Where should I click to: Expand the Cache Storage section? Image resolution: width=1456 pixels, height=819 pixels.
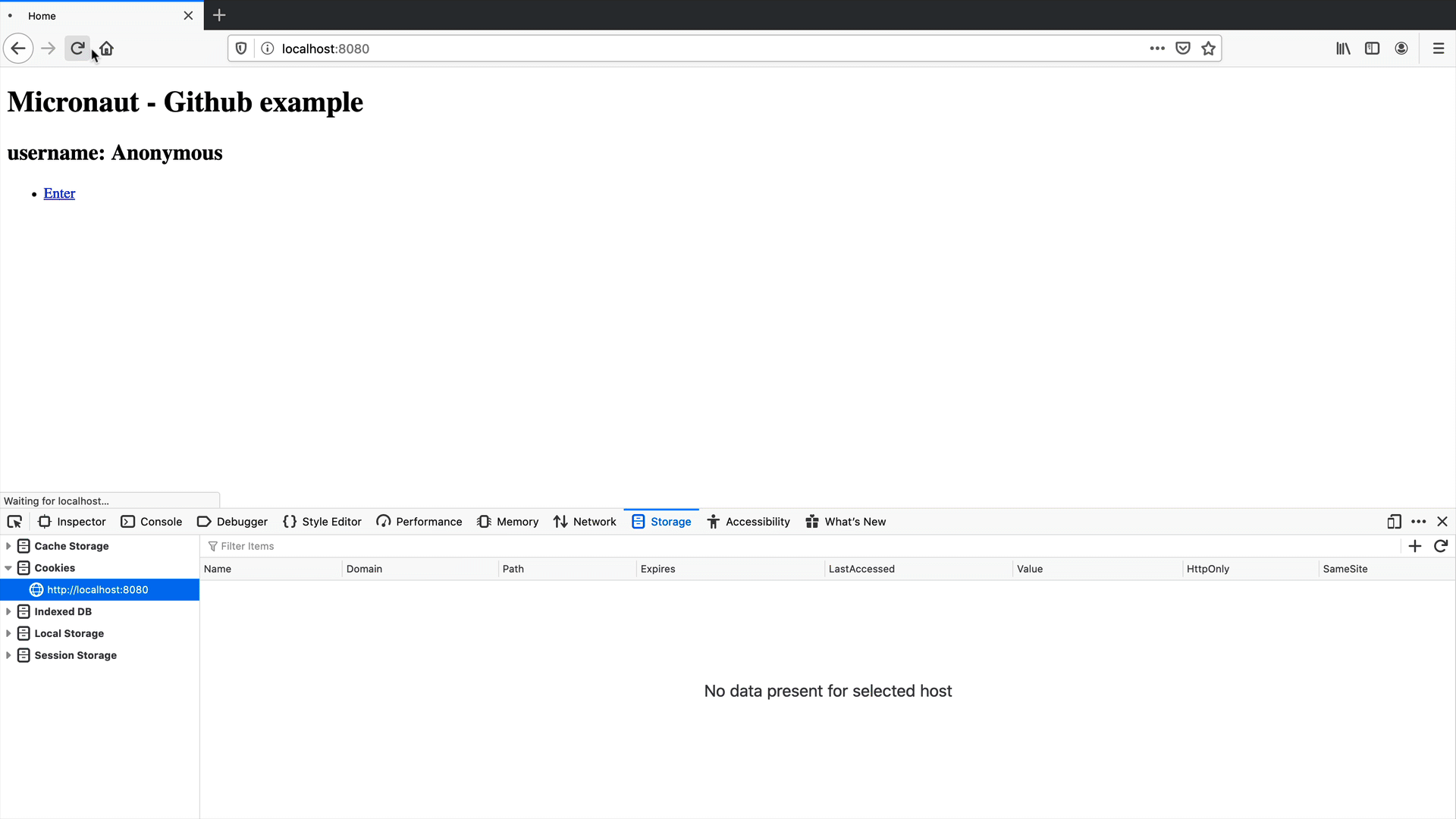[x=8, y=546]
